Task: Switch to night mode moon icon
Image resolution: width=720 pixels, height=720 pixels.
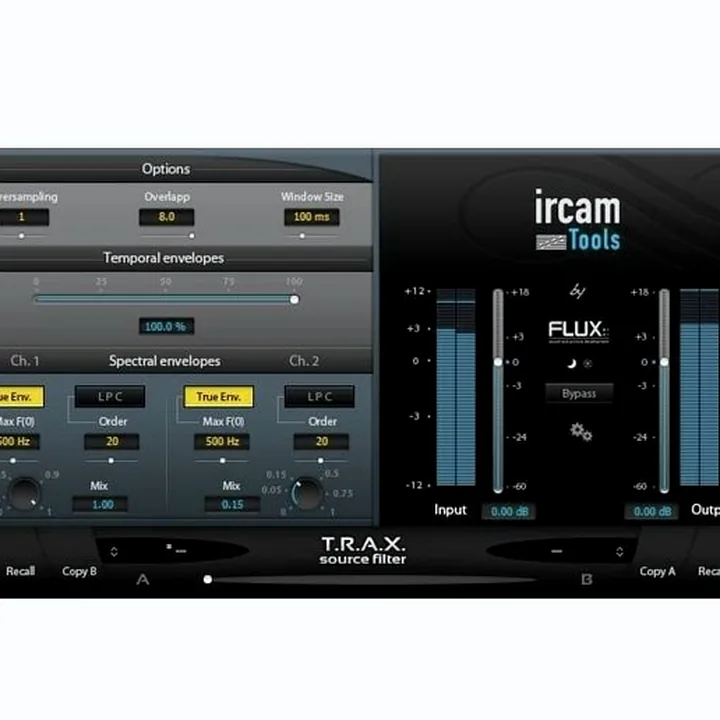Action: (x=572, y=364)
